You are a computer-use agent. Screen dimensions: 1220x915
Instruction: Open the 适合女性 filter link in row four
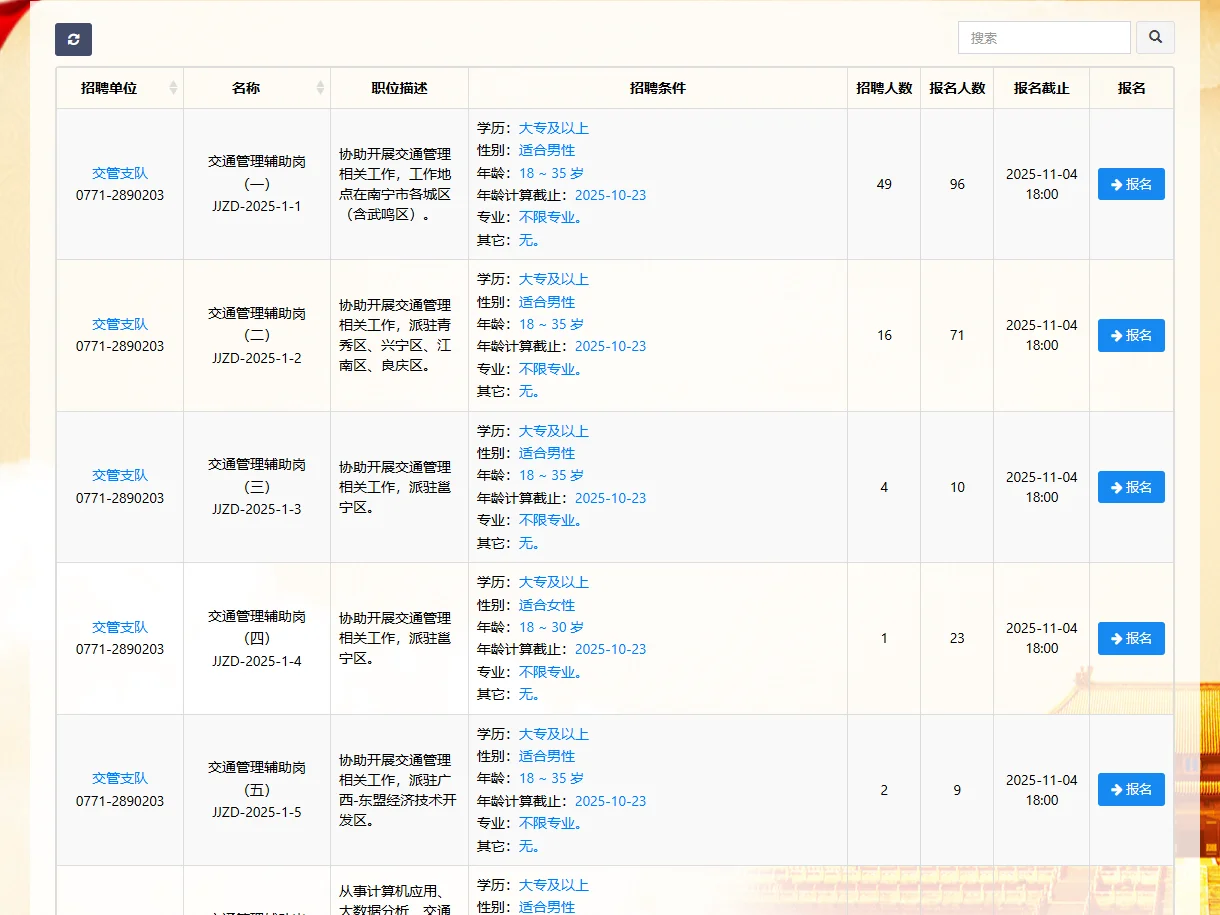click(x=546, y=605)
